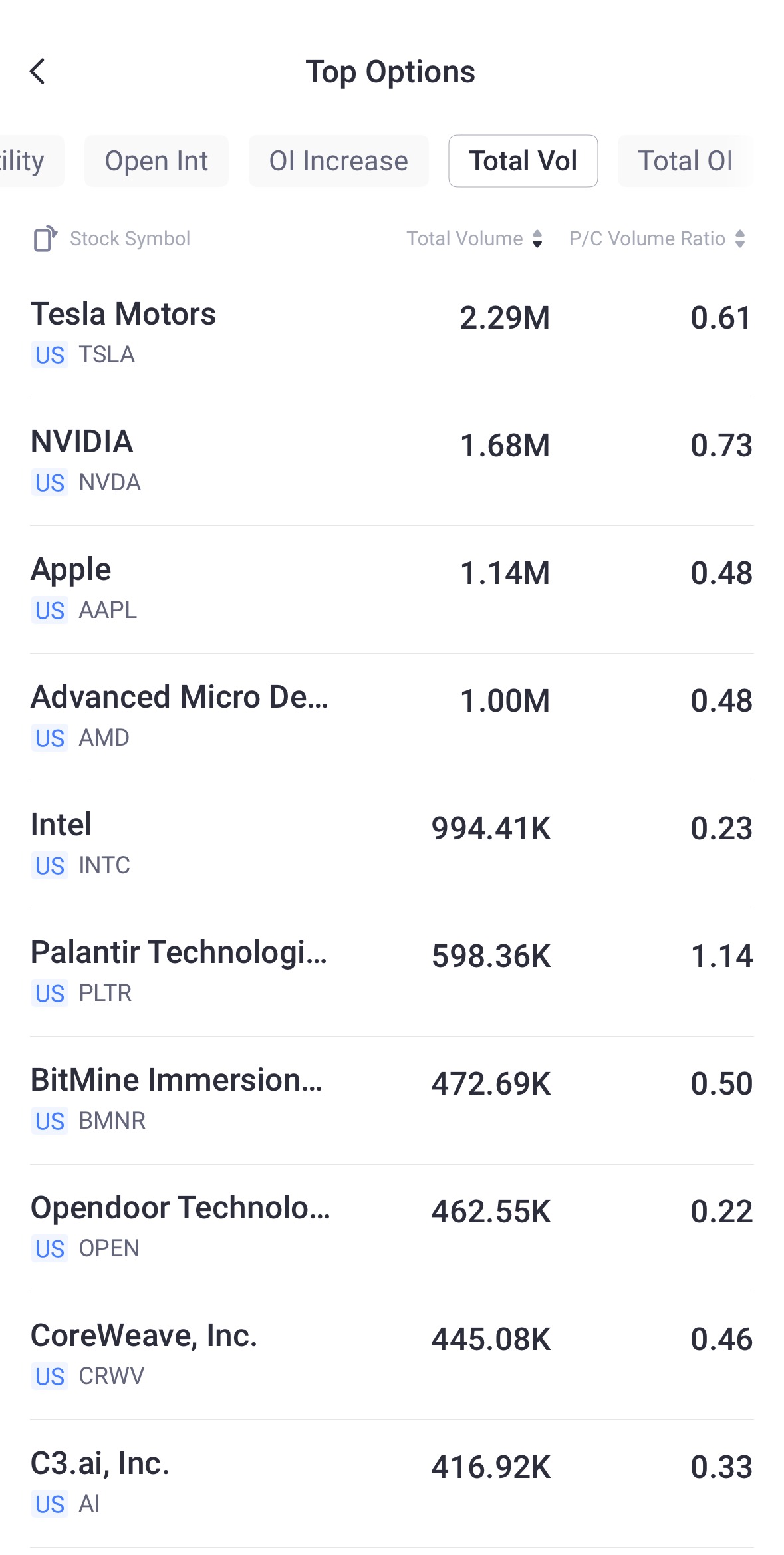Switch to the Open Int tab

tap(156, 161)
